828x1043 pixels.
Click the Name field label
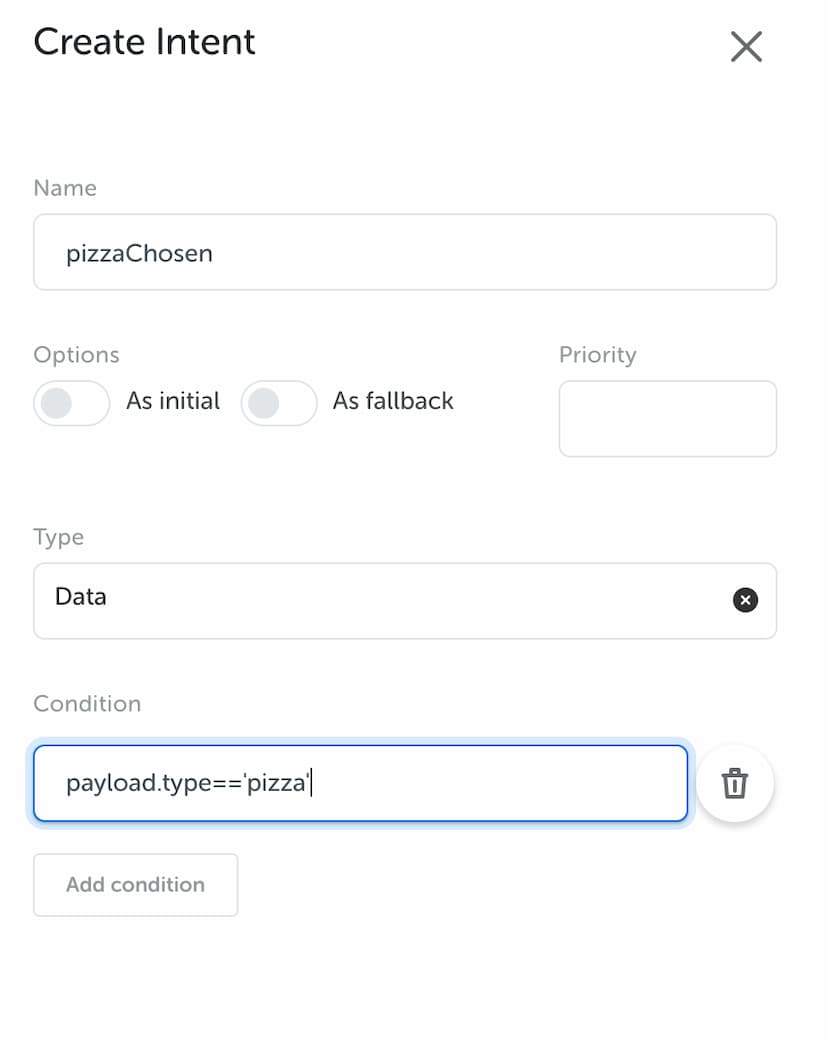click(65, 188)
